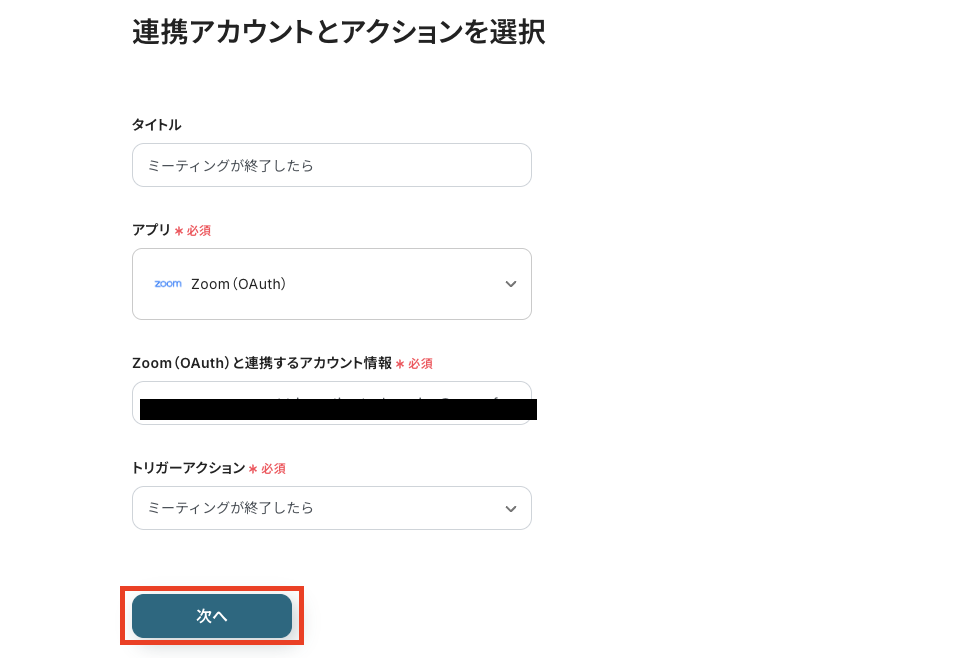This screenshot has height=658, width=964.
Task: Open the アプリ dropdown chevron
Action: pyautogui.click(x=511, y=284)
